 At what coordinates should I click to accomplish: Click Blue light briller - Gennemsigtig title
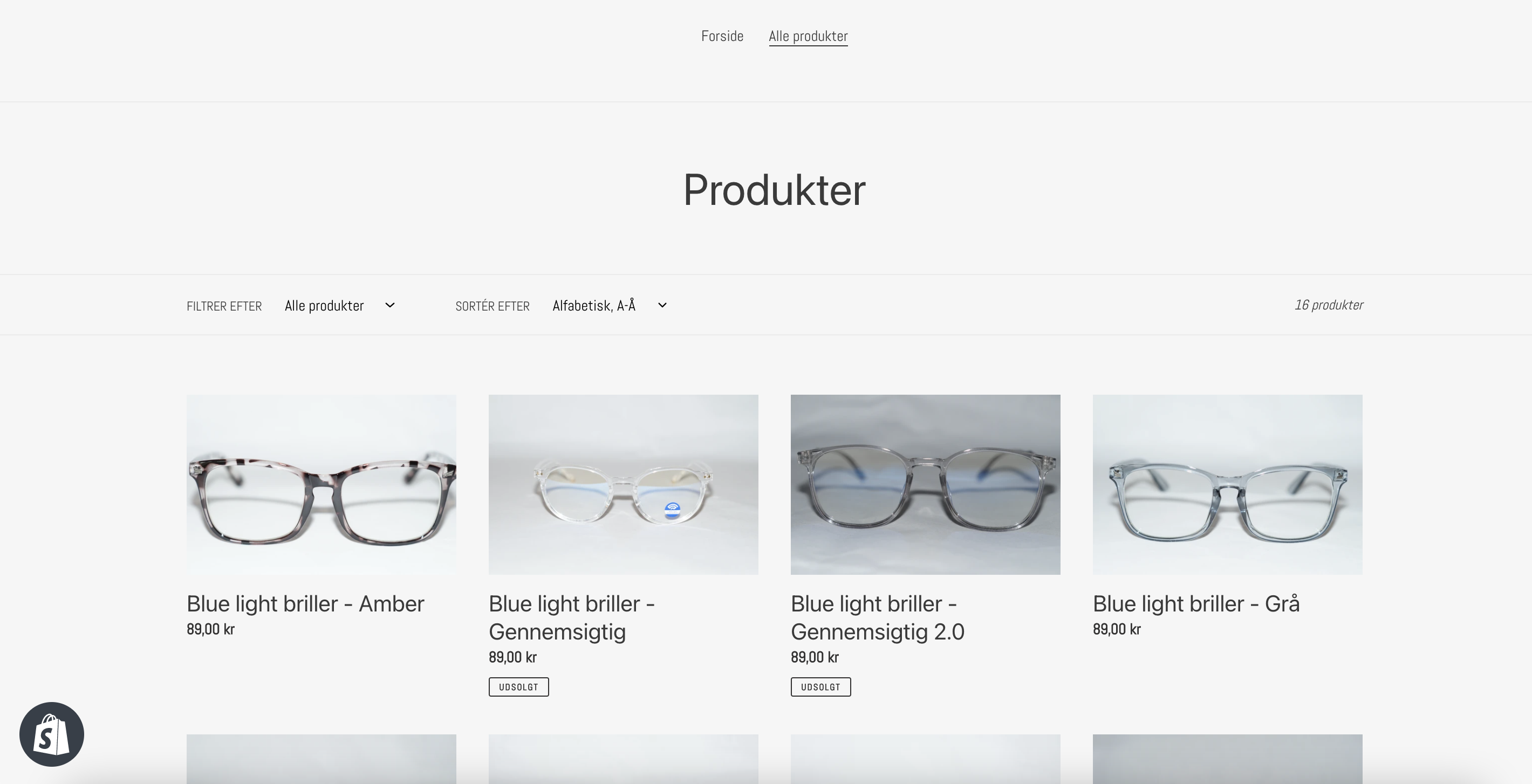pos(571,617)
